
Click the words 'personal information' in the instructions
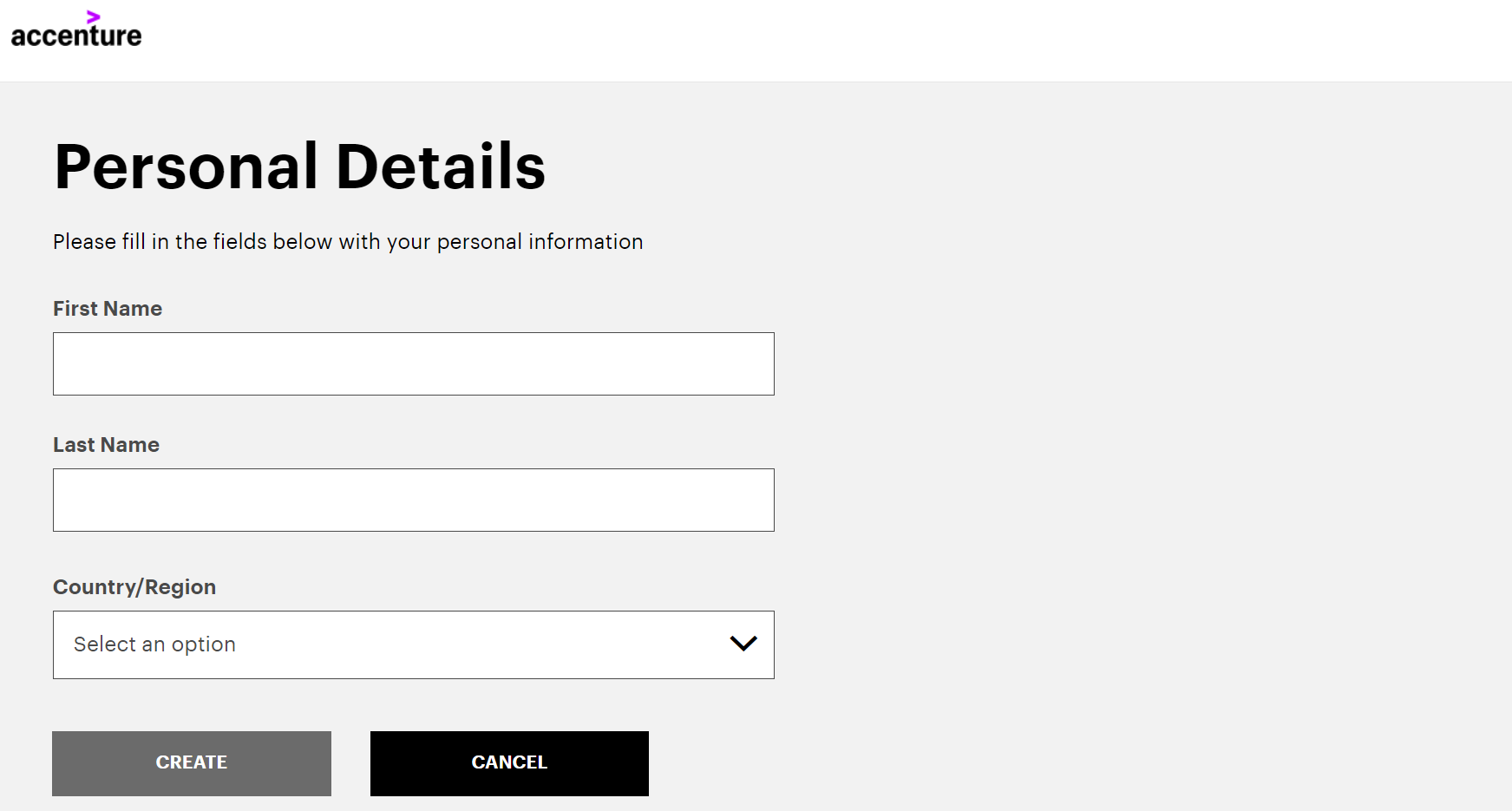540,242
